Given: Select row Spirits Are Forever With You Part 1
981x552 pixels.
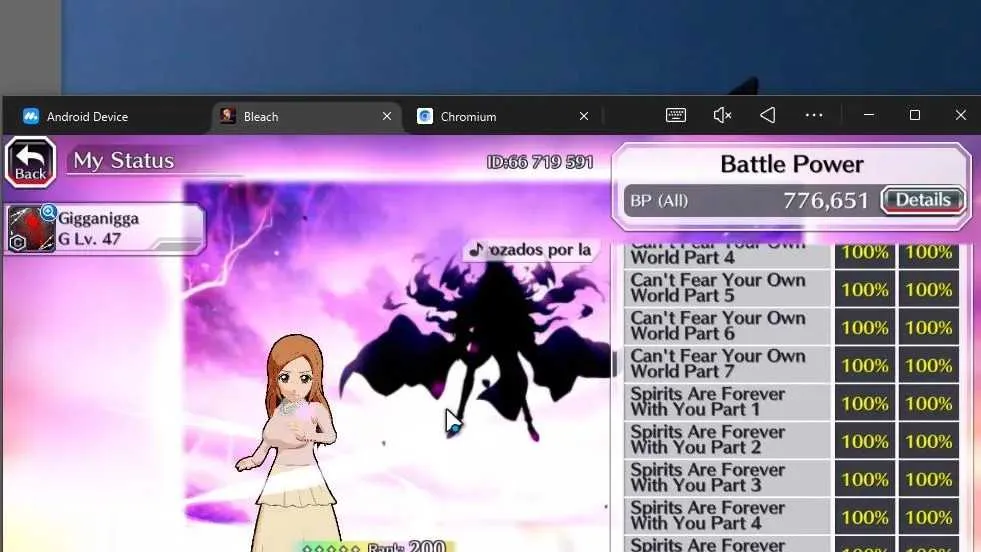Looking at the screenshot, I should 791,402.
